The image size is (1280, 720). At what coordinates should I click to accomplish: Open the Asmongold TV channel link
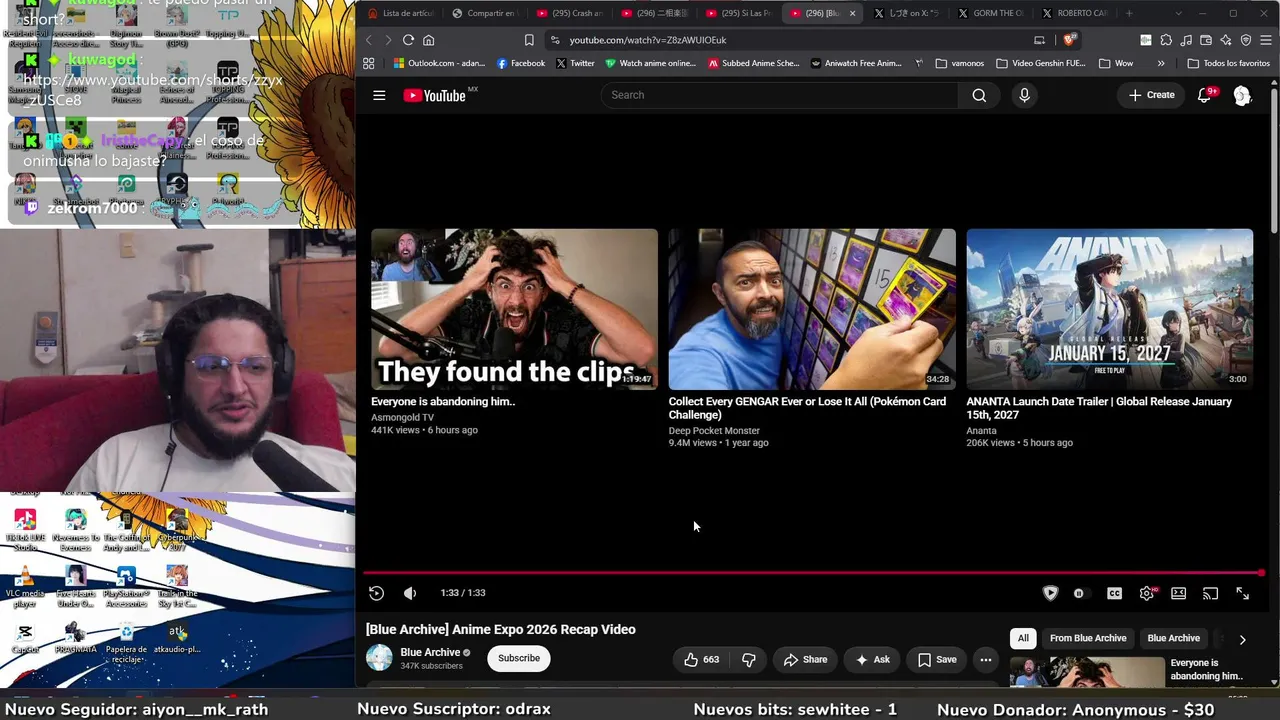402,417
